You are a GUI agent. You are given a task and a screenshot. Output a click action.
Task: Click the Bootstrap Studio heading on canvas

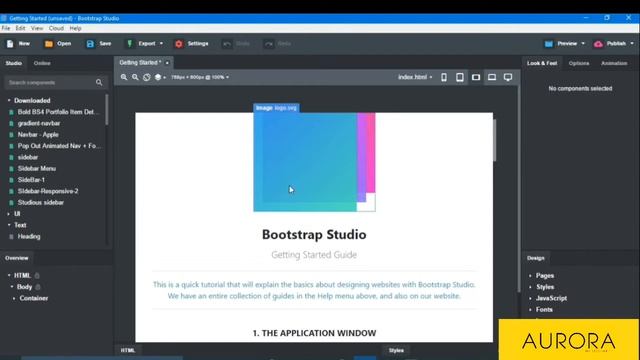click(x=314, y=235)
